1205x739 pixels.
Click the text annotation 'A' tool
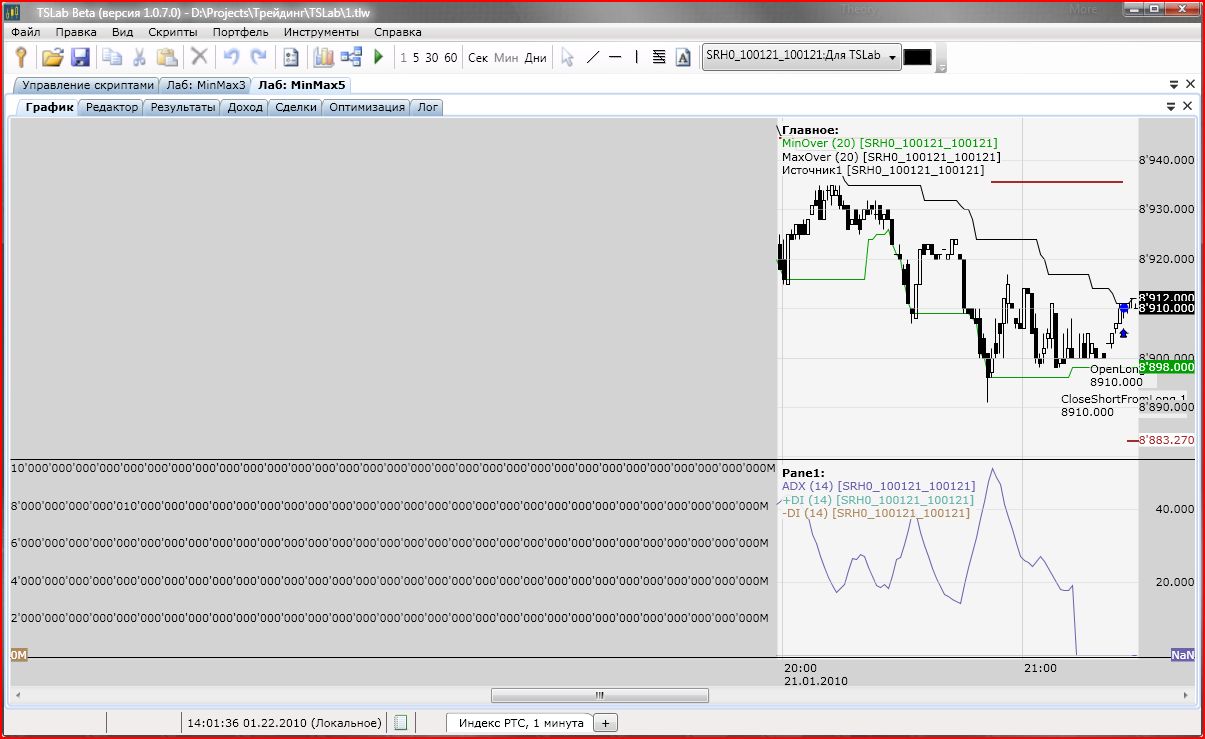click(x=684, y=57)
